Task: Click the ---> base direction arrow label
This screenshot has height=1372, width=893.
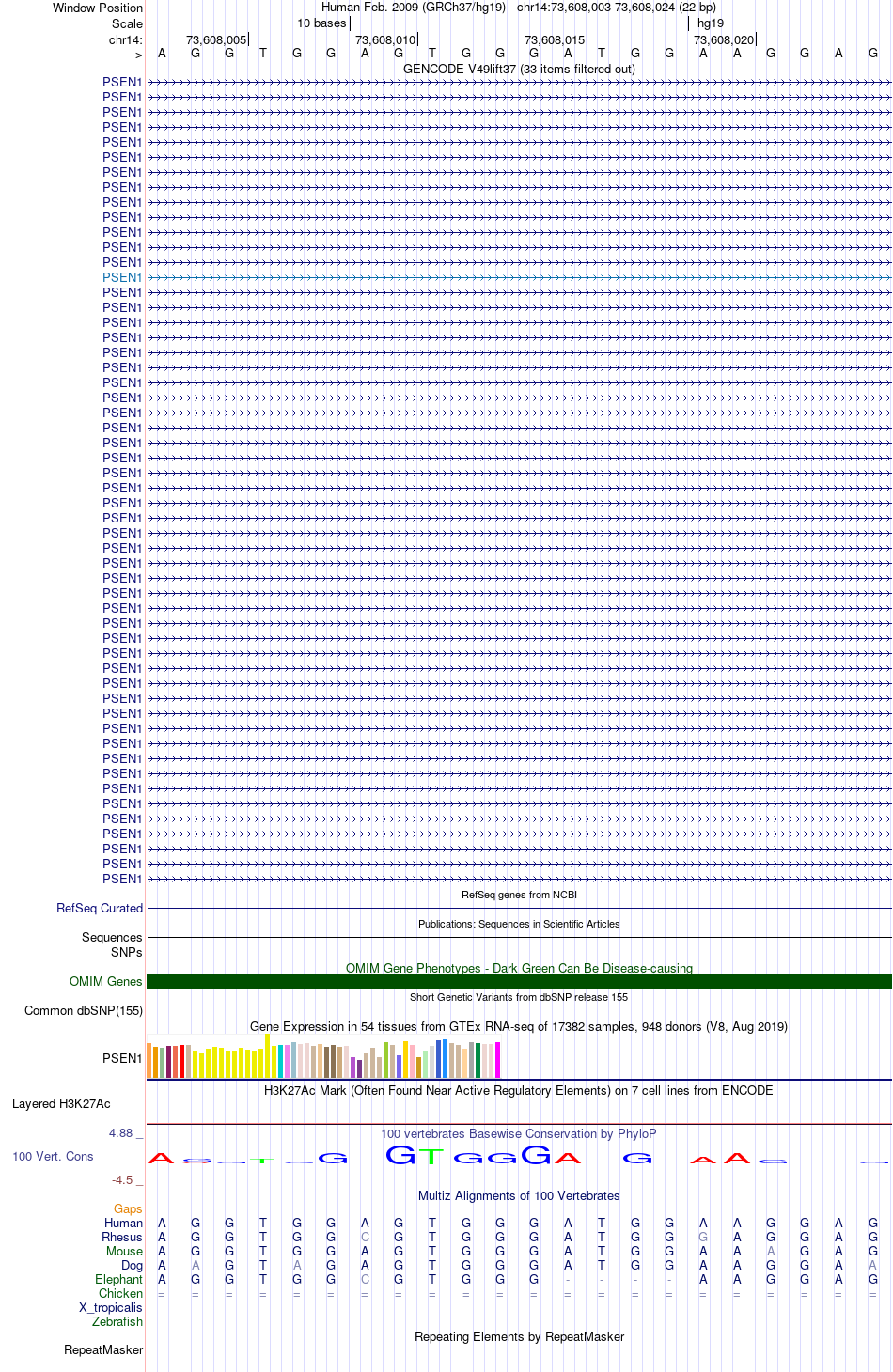Action: (133, 55)
